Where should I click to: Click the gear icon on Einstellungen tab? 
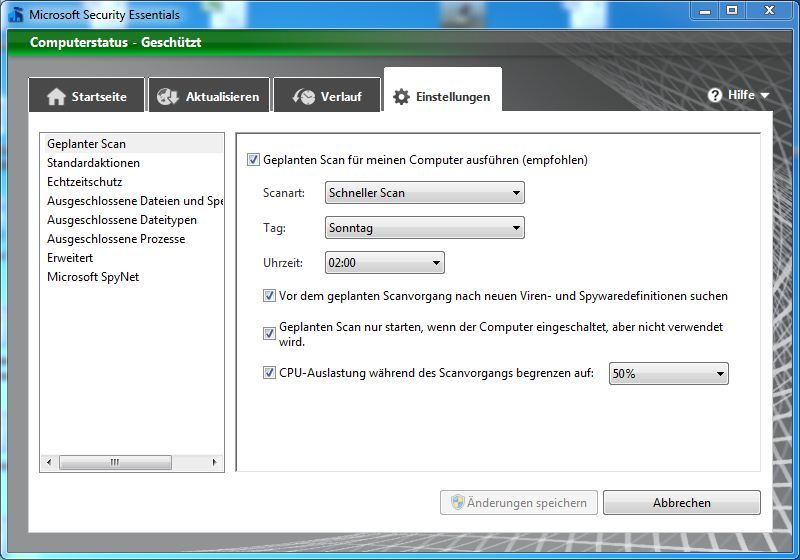pyautogui.click(x=401, y=96)
